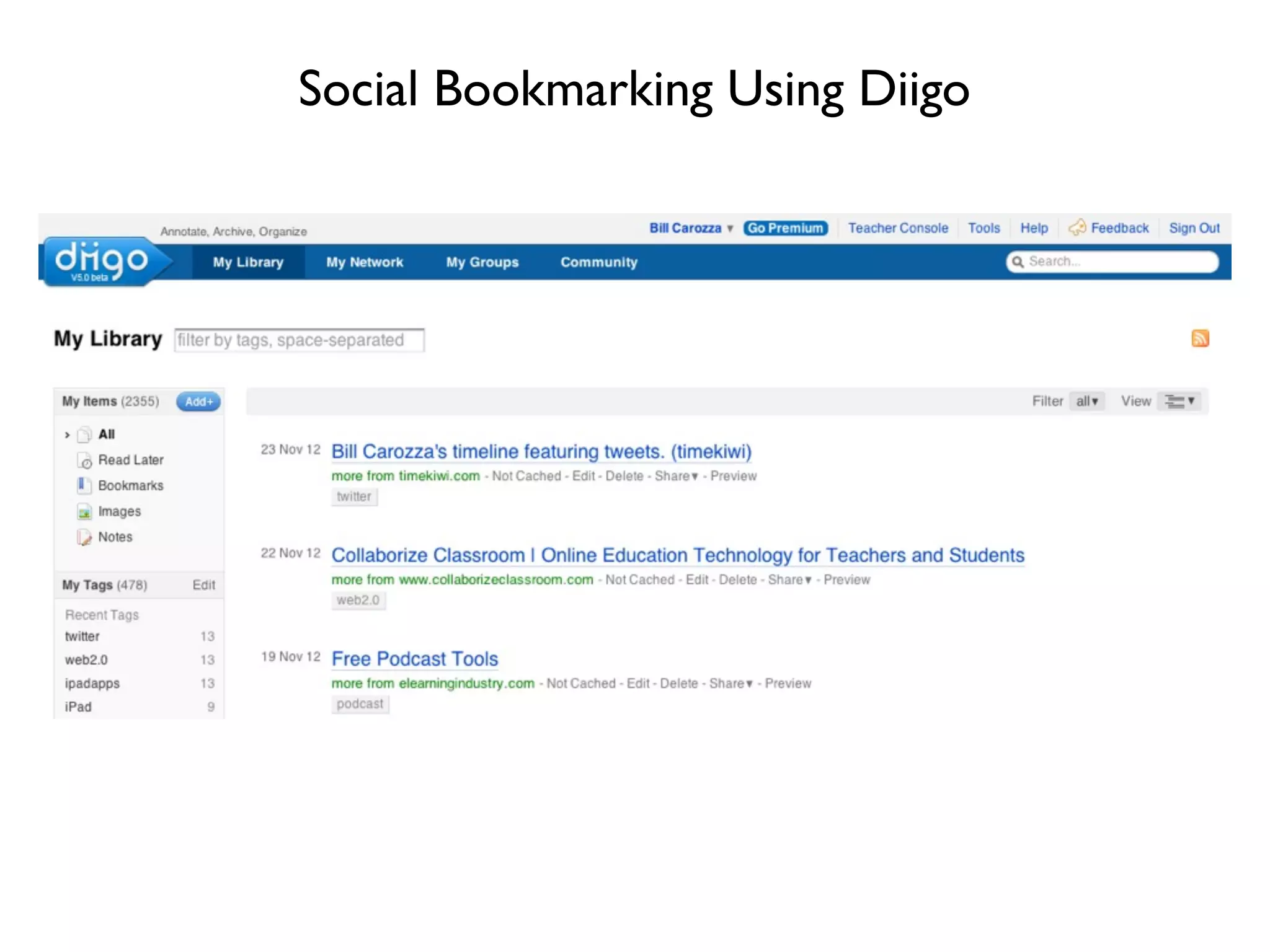Viewport: 1270px width, 952px height.
Task: Click Not Cached for Free Podcast Tools
Action: (x=581, y=683)
